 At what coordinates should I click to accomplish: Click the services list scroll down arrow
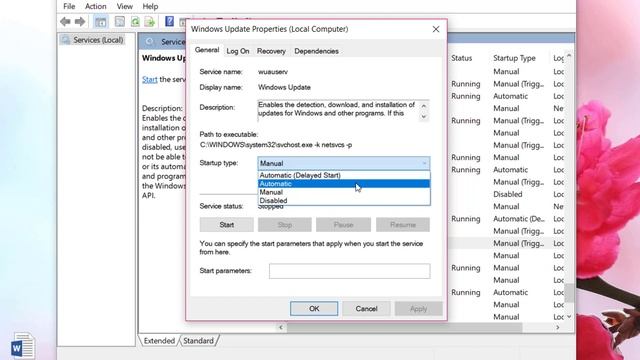(569, 317)
